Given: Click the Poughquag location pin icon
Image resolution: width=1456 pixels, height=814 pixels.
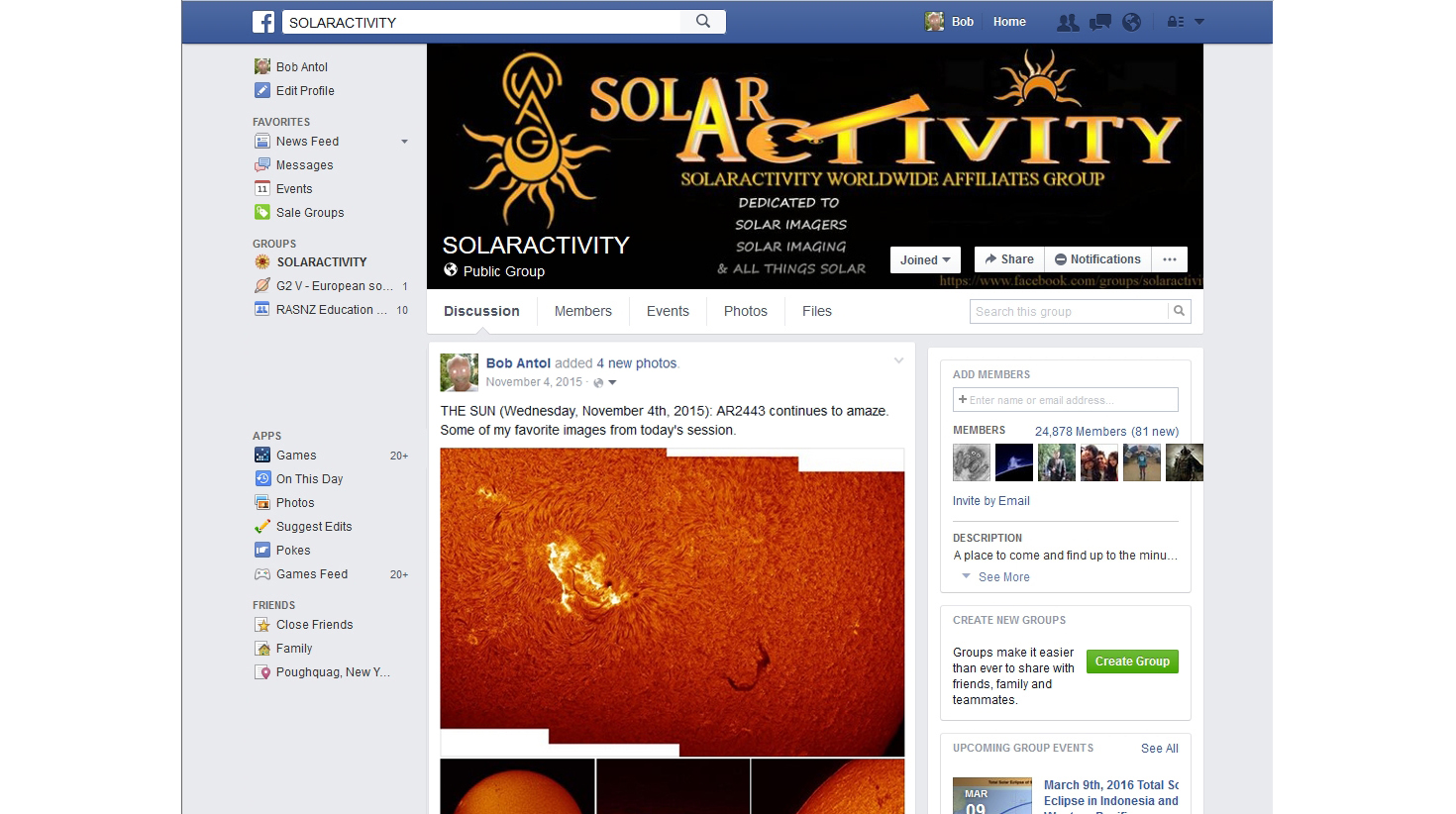Looking at the screenshot, I should pyautogui.click(x=262, y=672).
